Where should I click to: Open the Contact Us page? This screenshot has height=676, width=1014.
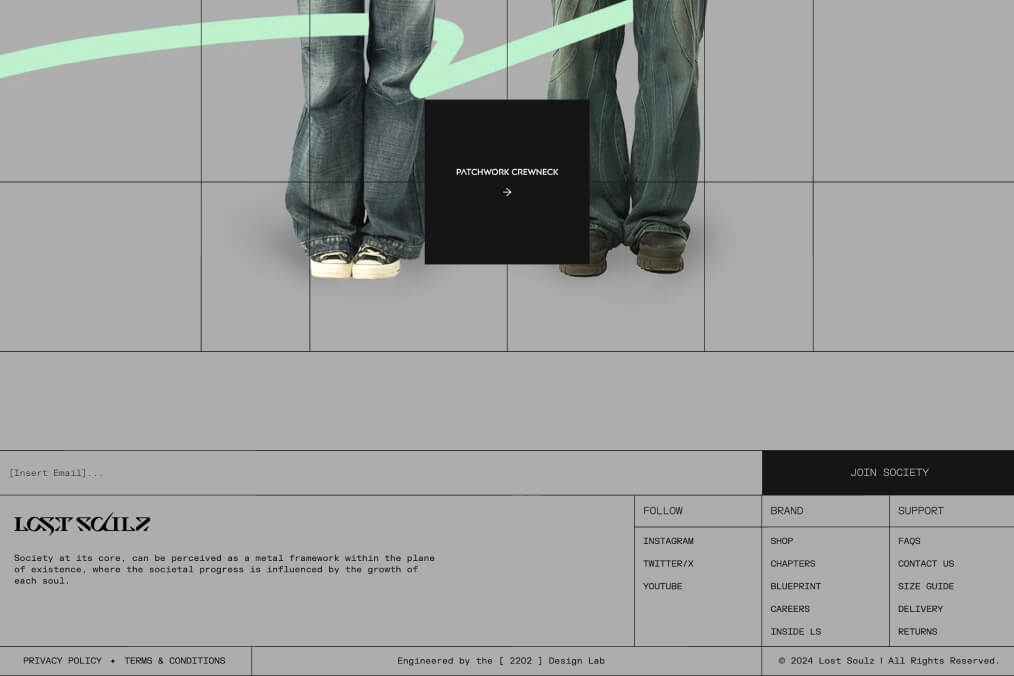click(925, 563)
